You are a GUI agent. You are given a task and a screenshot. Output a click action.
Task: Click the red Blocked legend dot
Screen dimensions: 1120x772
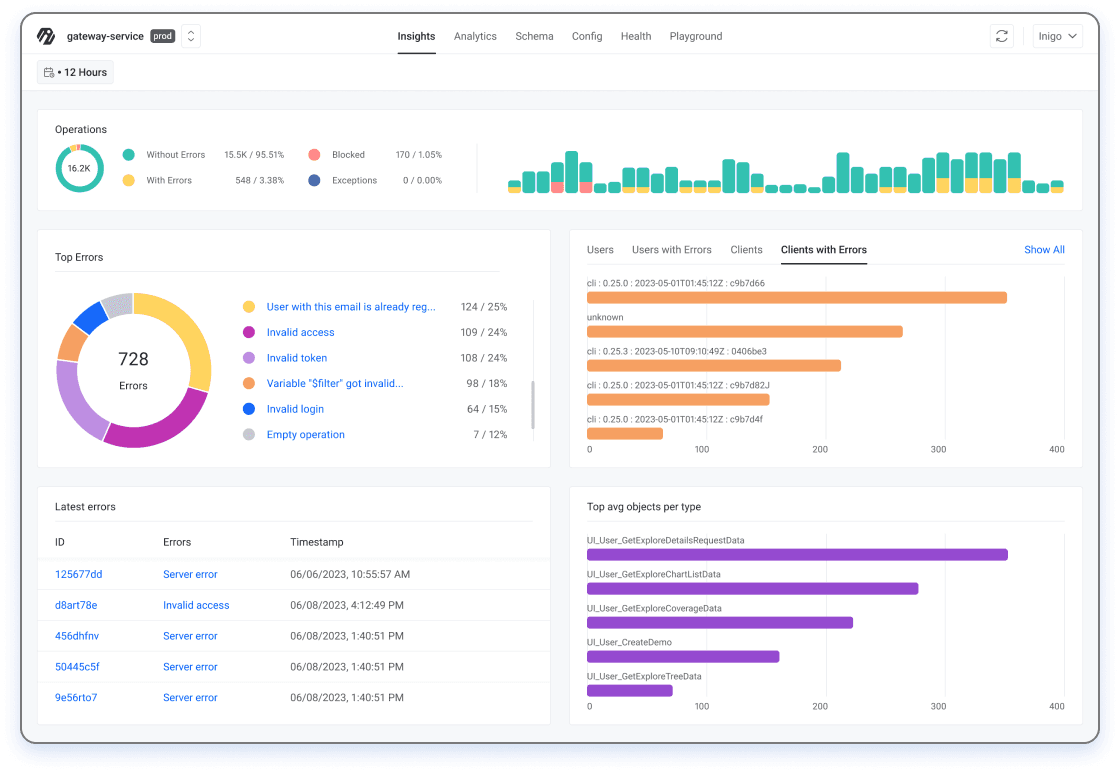pyautogui.click(x=314, y=155)
